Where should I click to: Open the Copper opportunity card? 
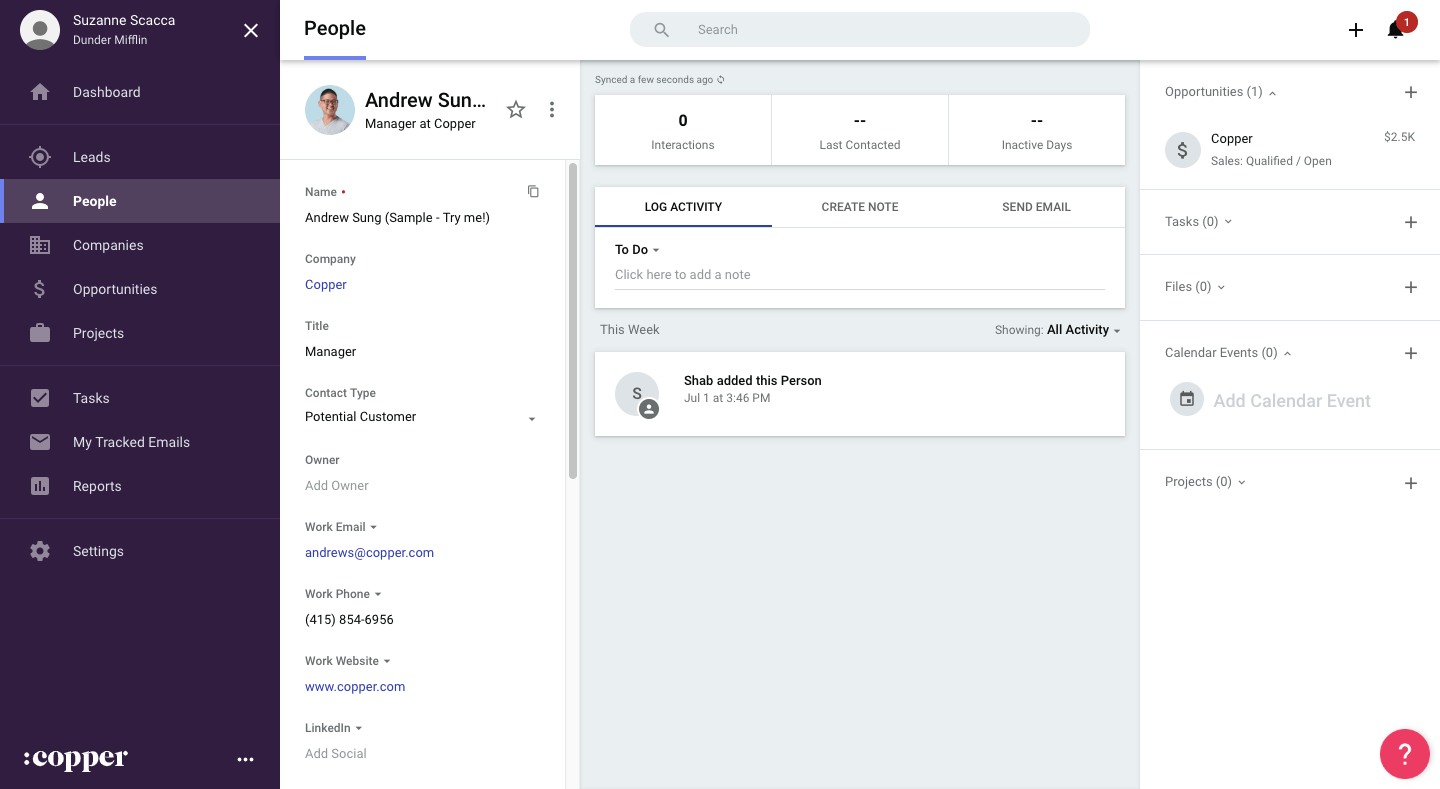coord(1290,149)
